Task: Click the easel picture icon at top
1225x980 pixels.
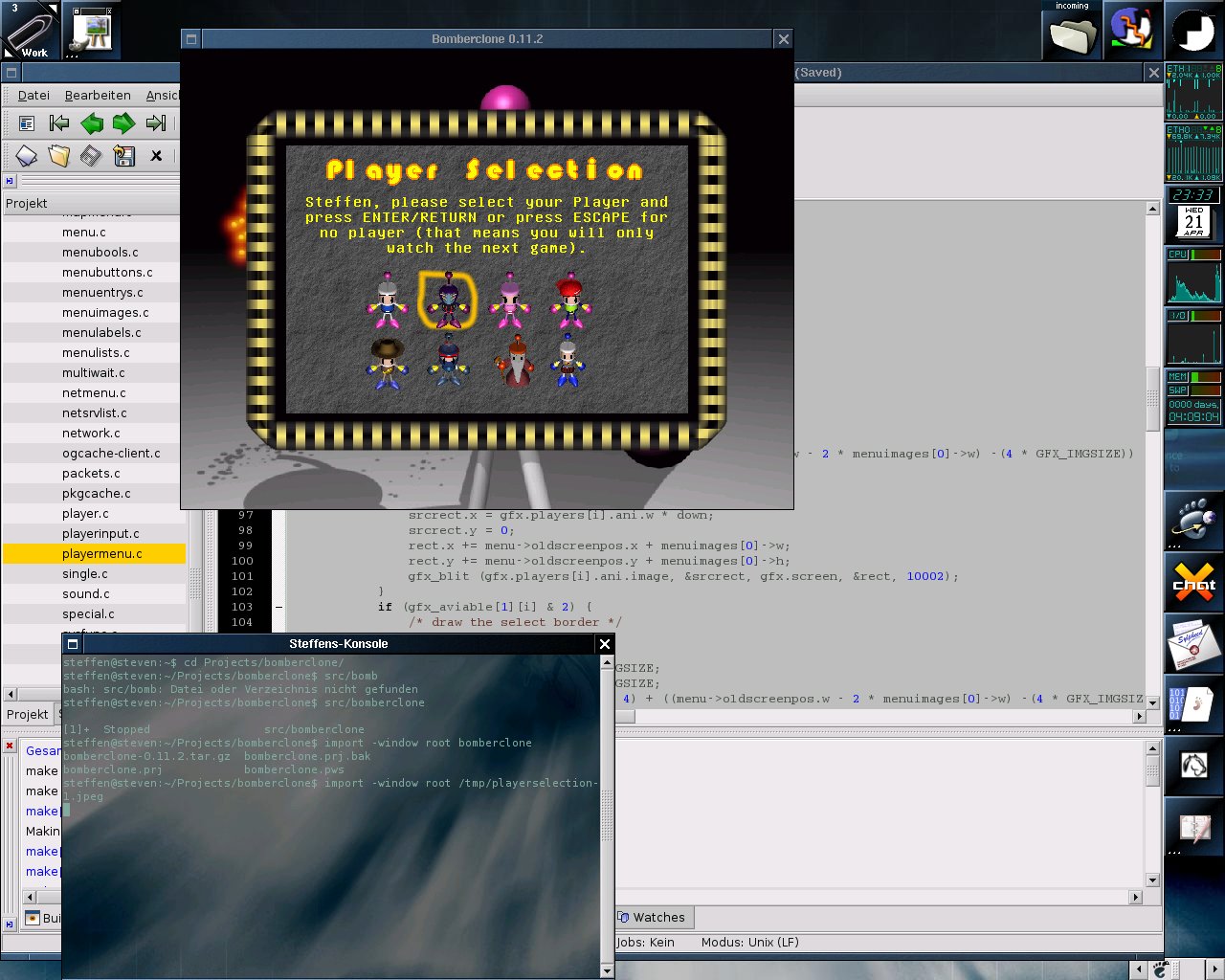Action: pyautogui.click(x=92, y=31)
